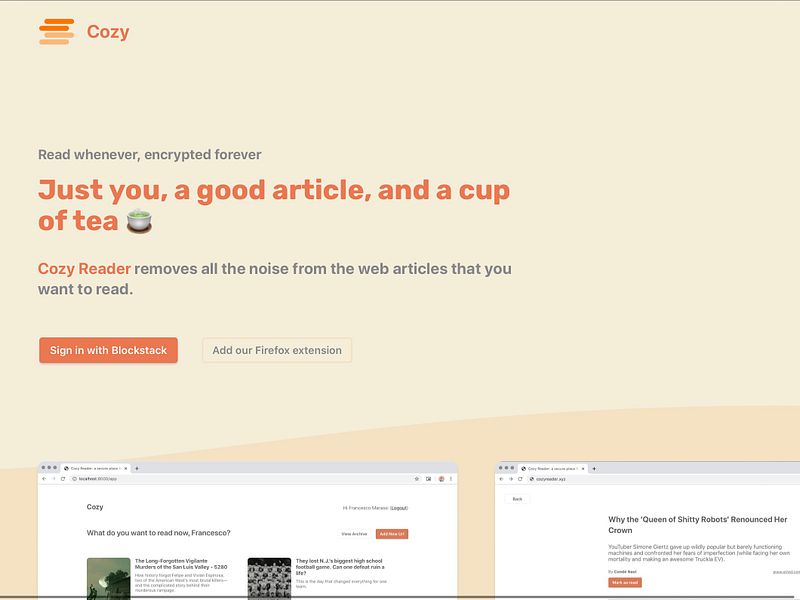800x600 pixels.
Task: Select the Cozy Reader tab in right mockup
Action: [x=553, y=468]
